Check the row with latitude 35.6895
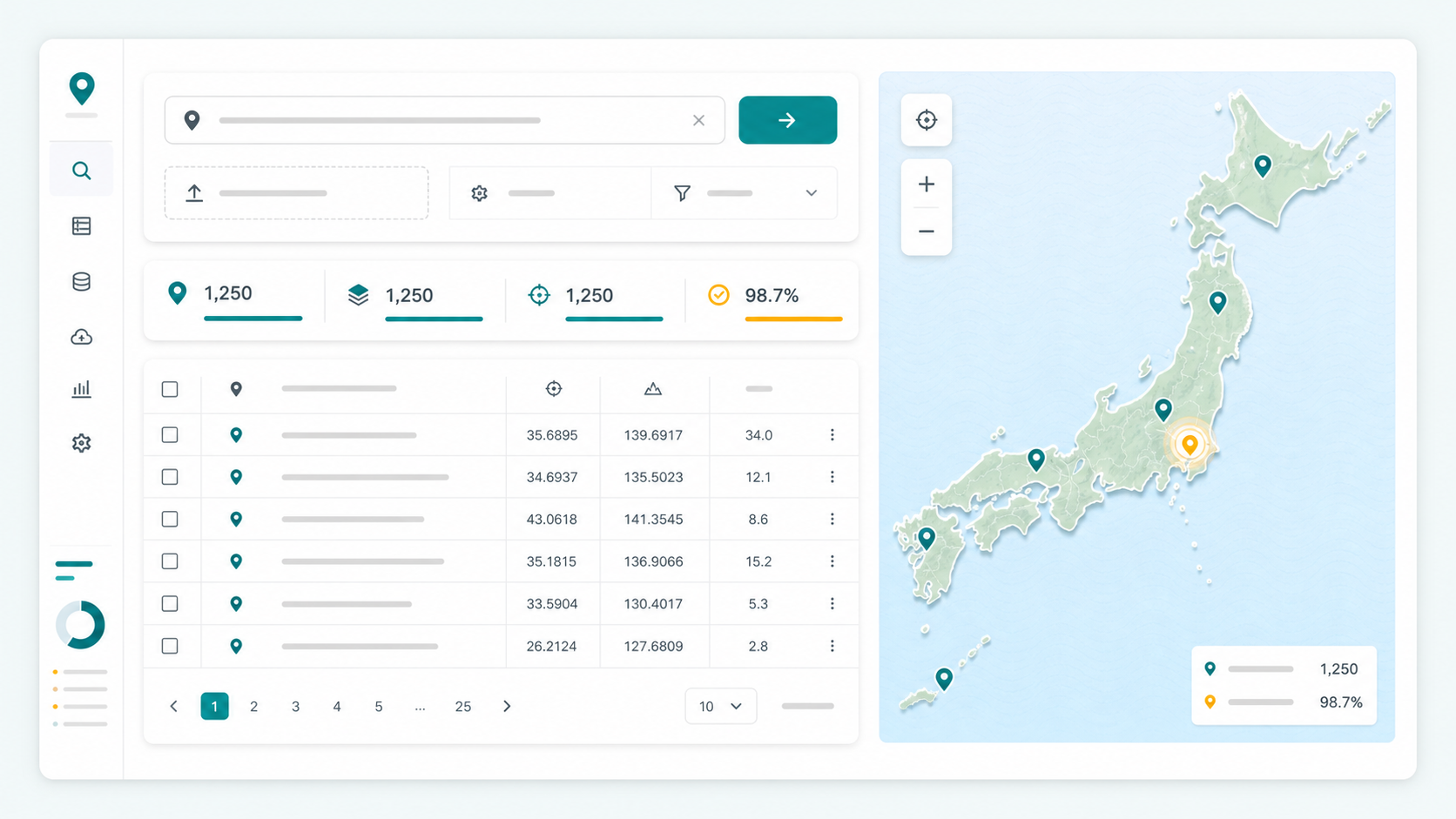 click(170, 434)
